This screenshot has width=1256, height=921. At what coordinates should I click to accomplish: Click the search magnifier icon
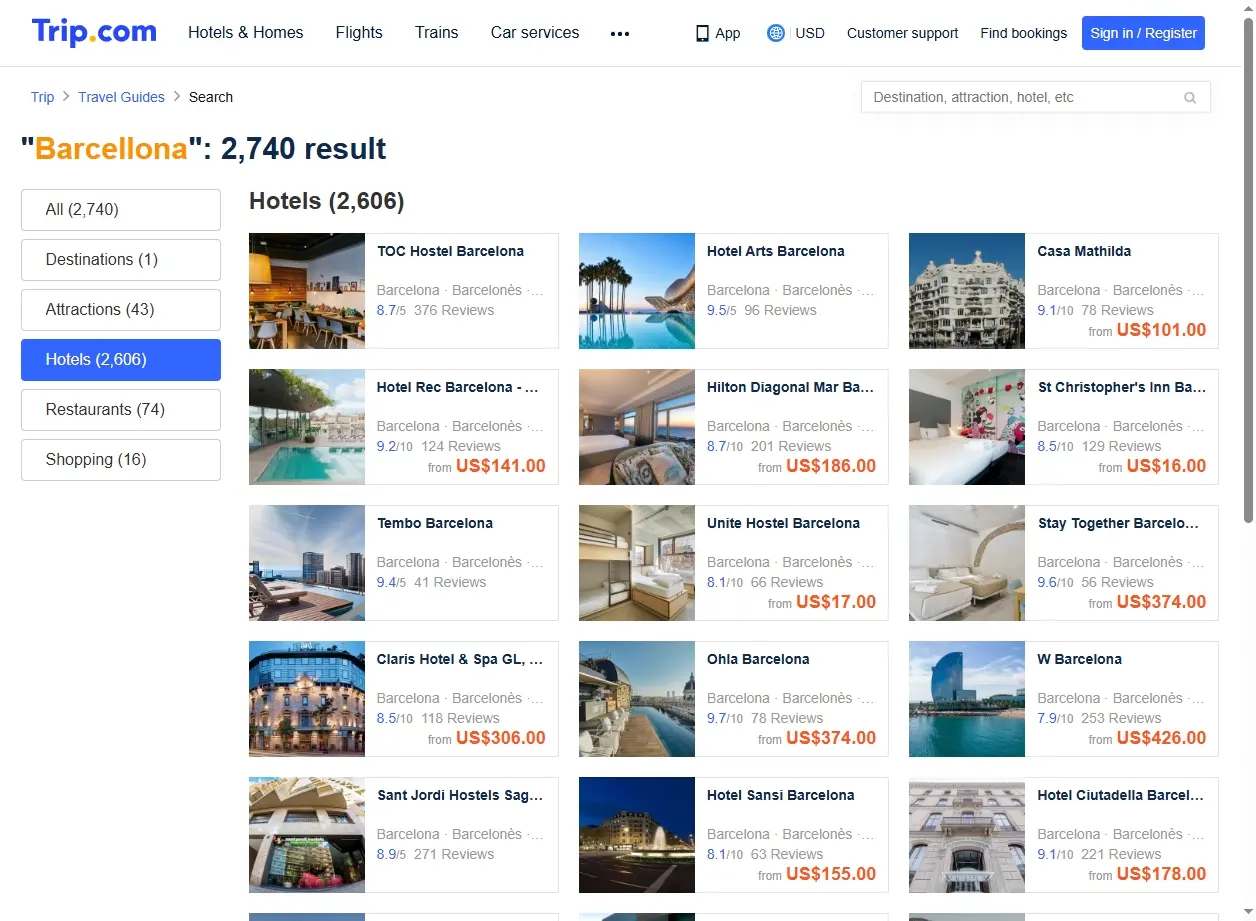point(1190,97)
